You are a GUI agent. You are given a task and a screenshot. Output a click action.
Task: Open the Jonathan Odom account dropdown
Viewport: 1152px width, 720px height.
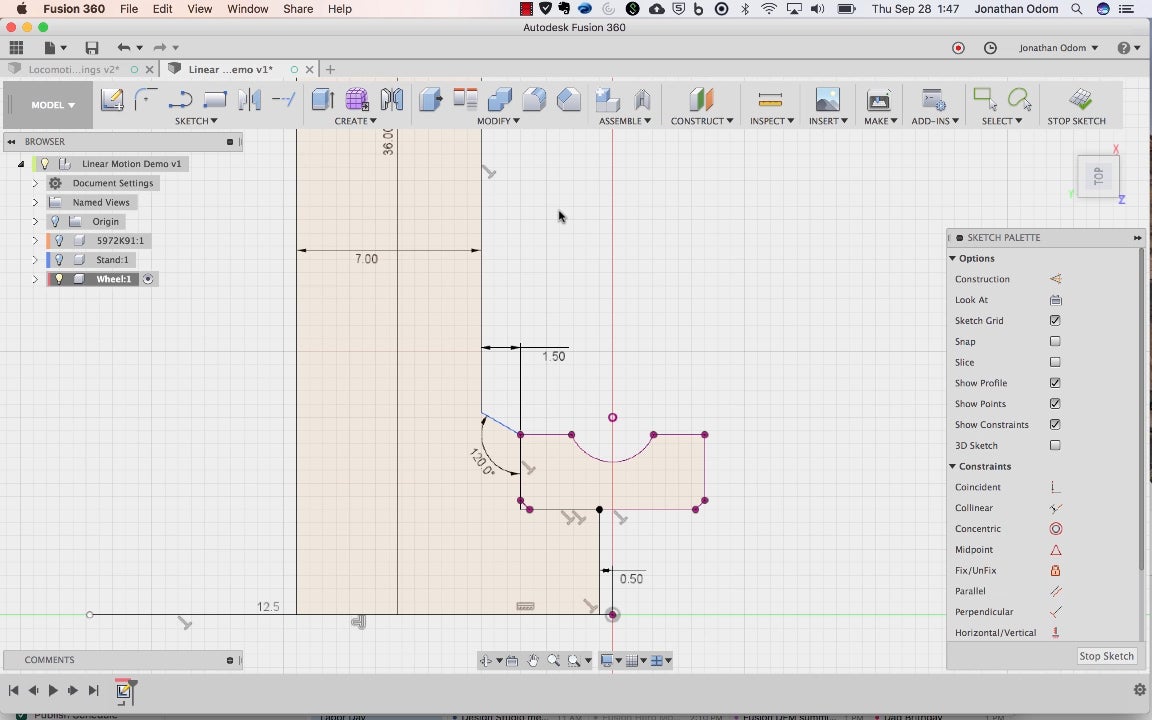1059,48
